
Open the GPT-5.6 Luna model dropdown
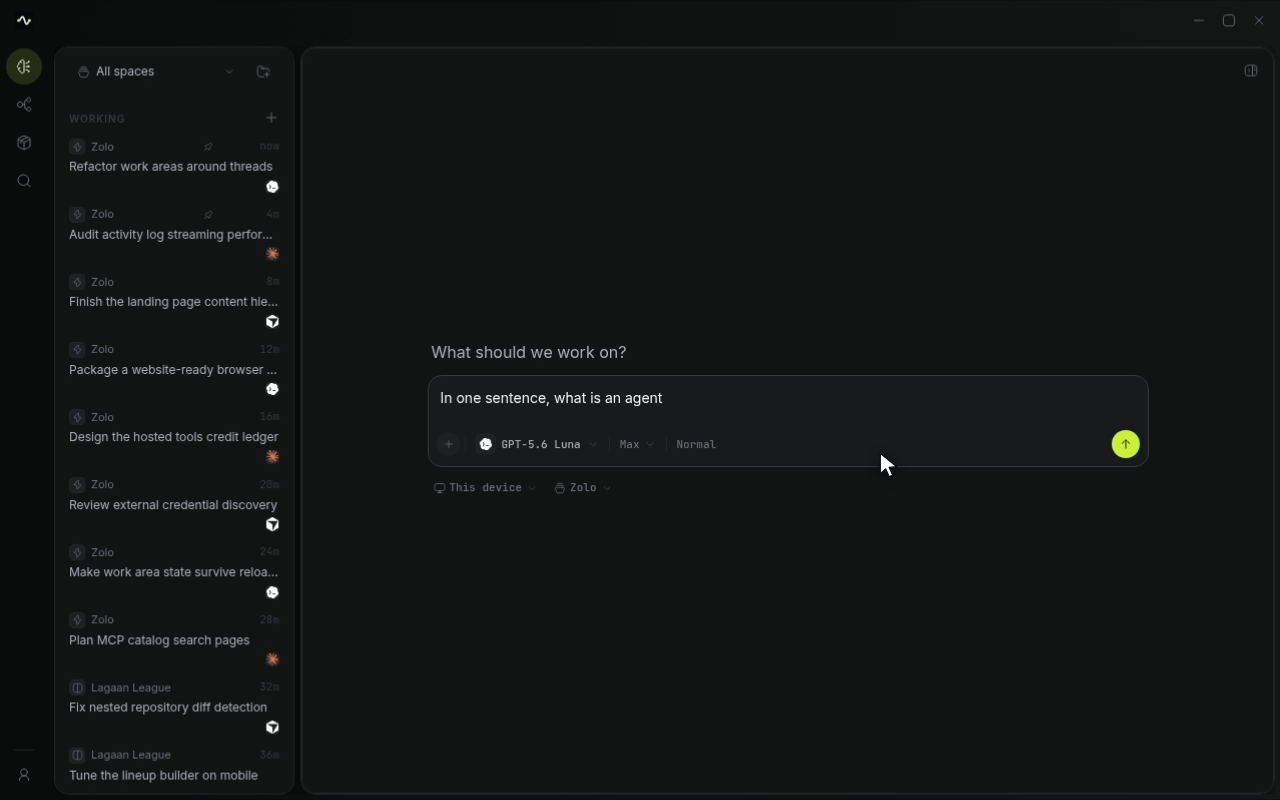[x=538, y=444]
